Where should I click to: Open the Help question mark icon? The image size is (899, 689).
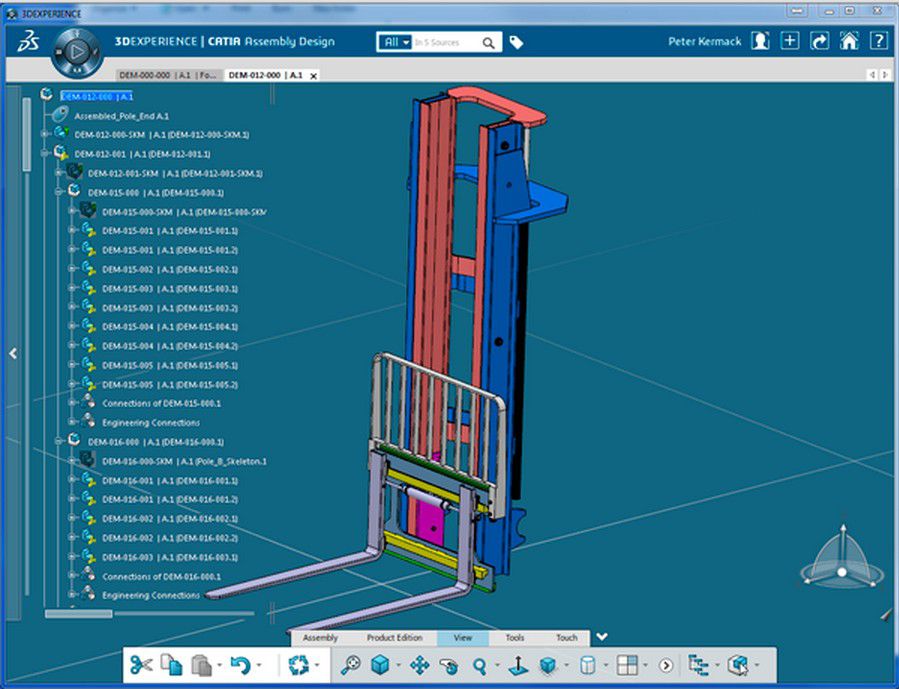pos(879,41)
